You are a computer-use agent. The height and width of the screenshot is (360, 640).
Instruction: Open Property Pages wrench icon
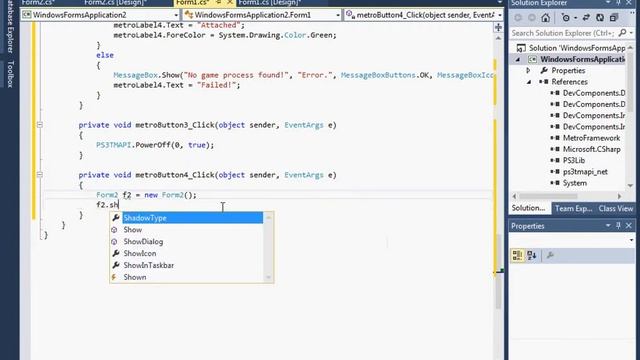[x=550, y=256]
